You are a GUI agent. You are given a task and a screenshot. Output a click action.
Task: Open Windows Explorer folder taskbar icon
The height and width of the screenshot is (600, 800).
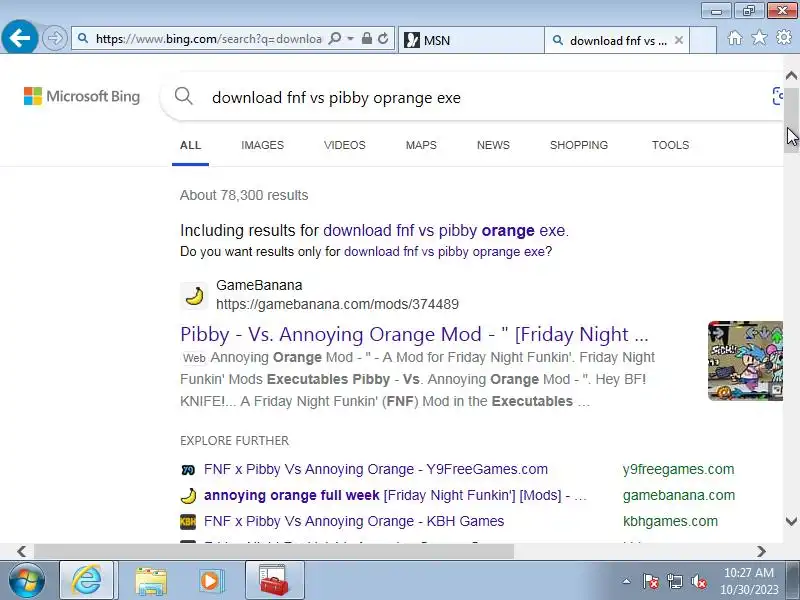151,581
